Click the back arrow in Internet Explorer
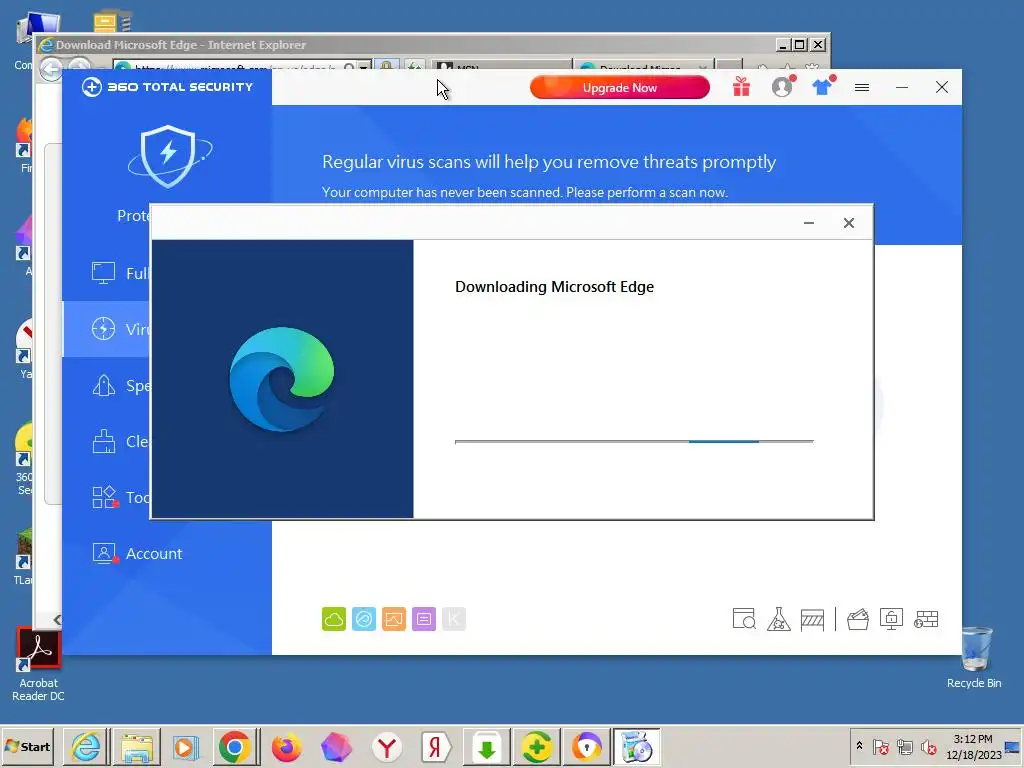The width and height of the screenshot is (1024, 768). (51, 68)
